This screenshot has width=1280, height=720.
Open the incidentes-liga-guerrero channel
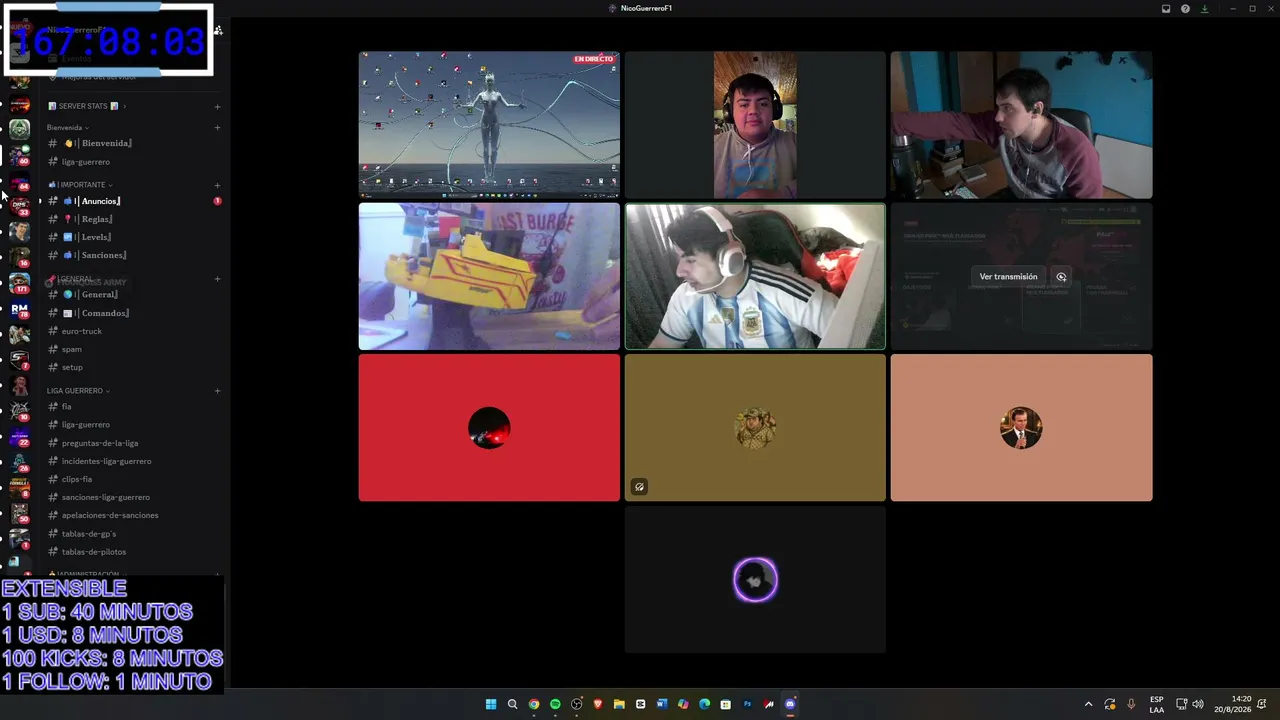(131, 461)
